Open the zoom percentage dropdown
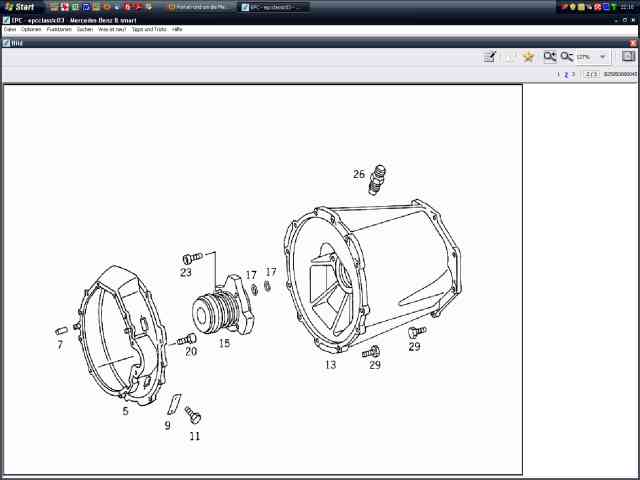The width and height of the screenshot is (640, 480). click(602, 57)
